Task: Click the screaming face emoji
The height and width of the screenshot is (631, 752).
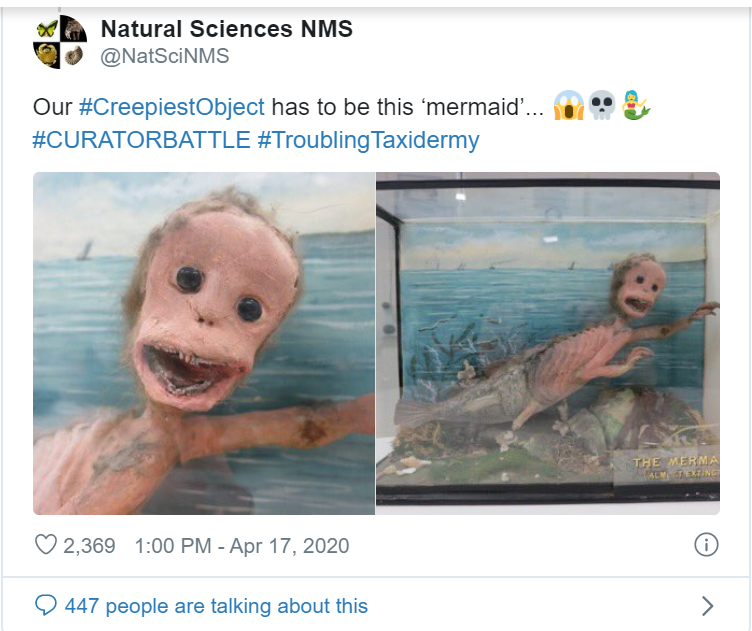Action: pos(568,107)
